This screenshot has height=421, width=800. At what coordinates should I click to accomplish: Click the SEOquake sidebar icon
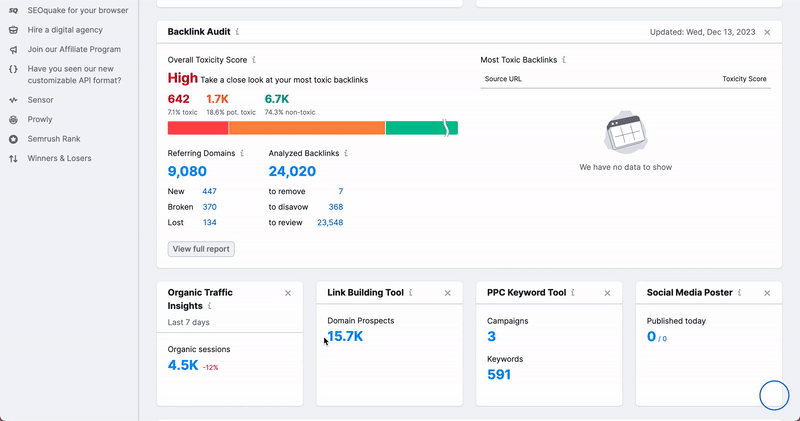coord(13,10)
